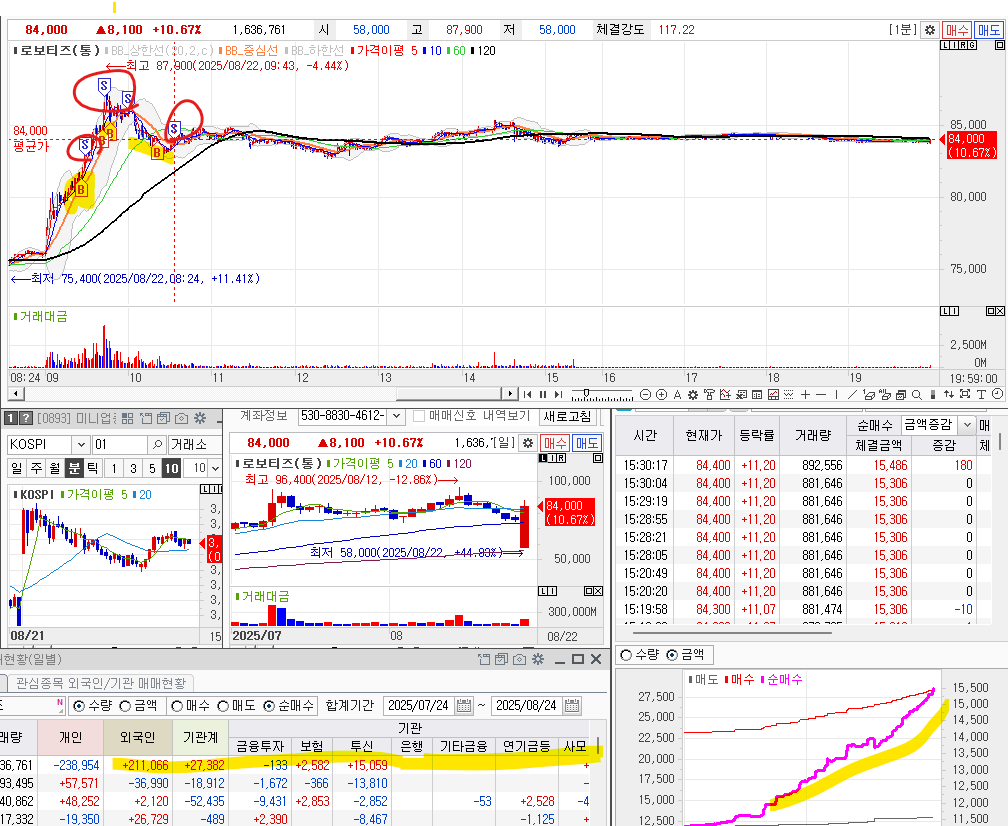Click the erase-all tool in chart toolbar
1008x826 pixels.
pyautogui.click(x=885, y=395)
